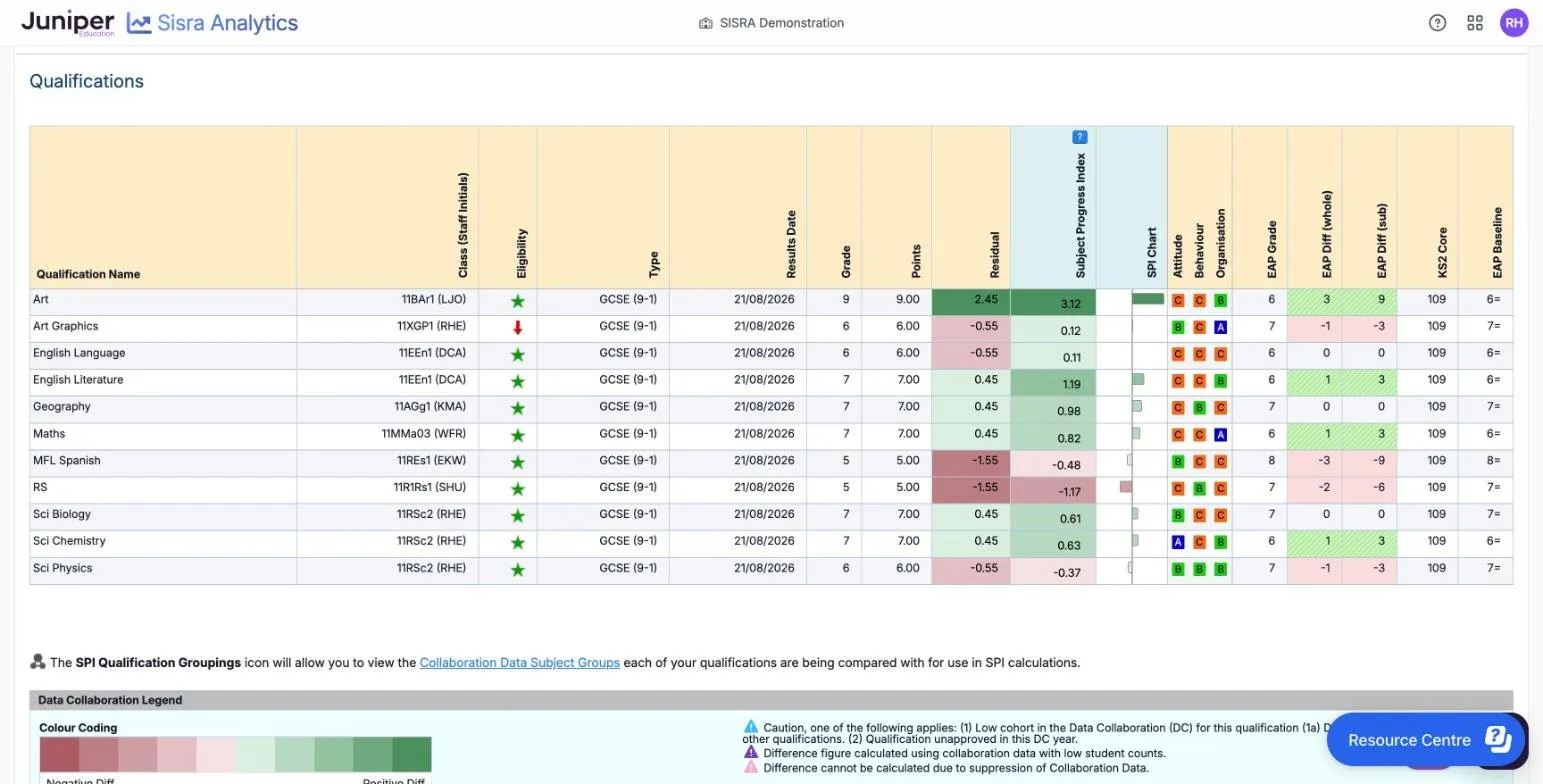Screen dimensions: 1543x784
Task: Click the EAP Diff (sub) value -9
Action: [x=1377, y=461]
